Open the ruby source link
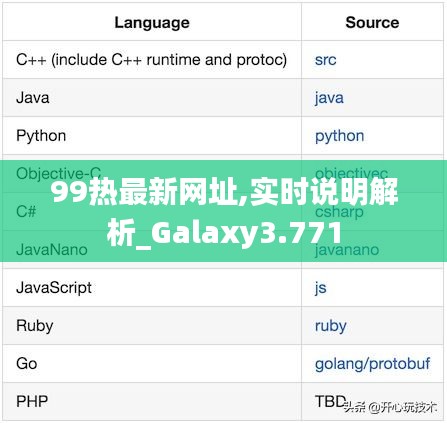 pos(331,326)
